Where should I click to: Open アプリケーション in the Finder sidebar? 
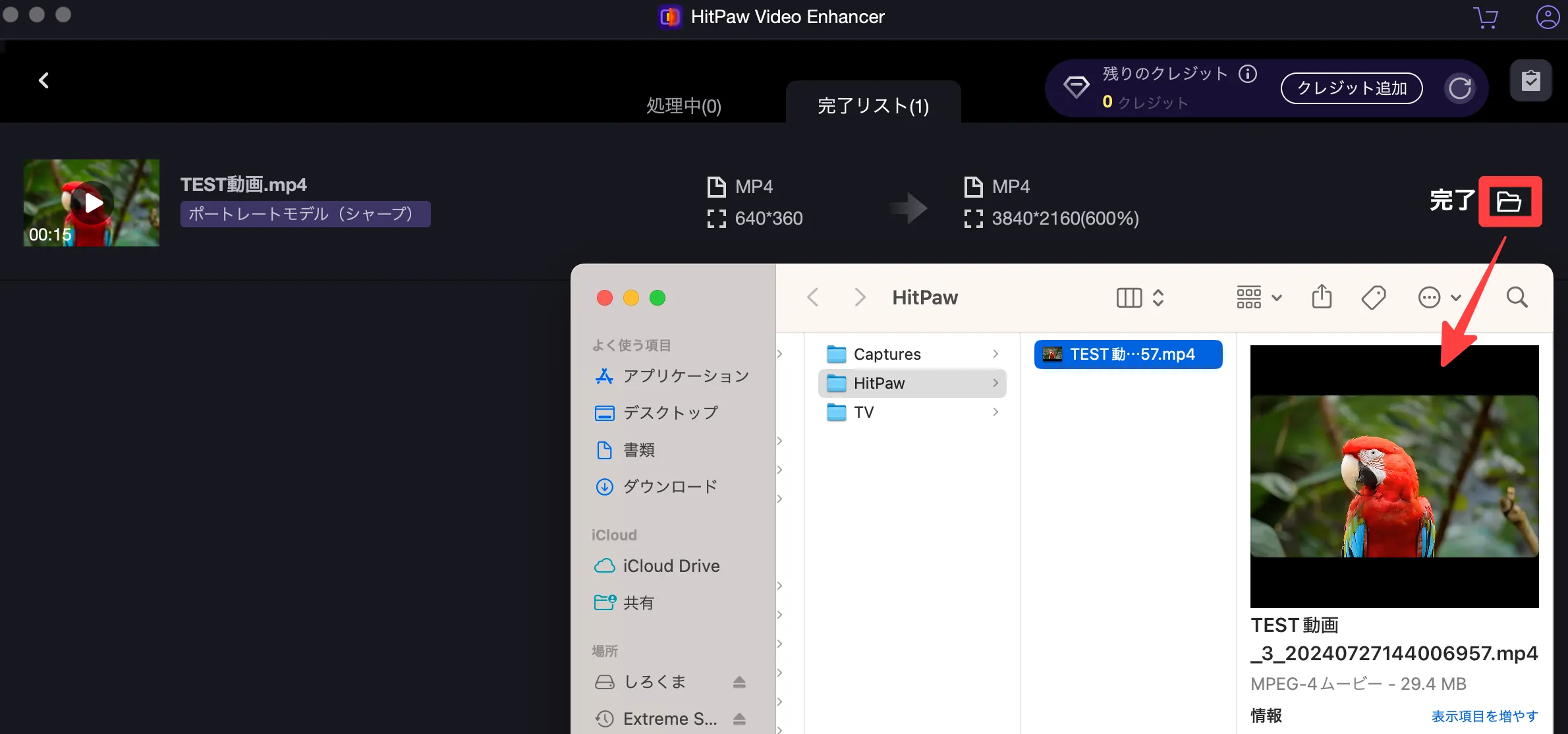[x=672, y=376]
